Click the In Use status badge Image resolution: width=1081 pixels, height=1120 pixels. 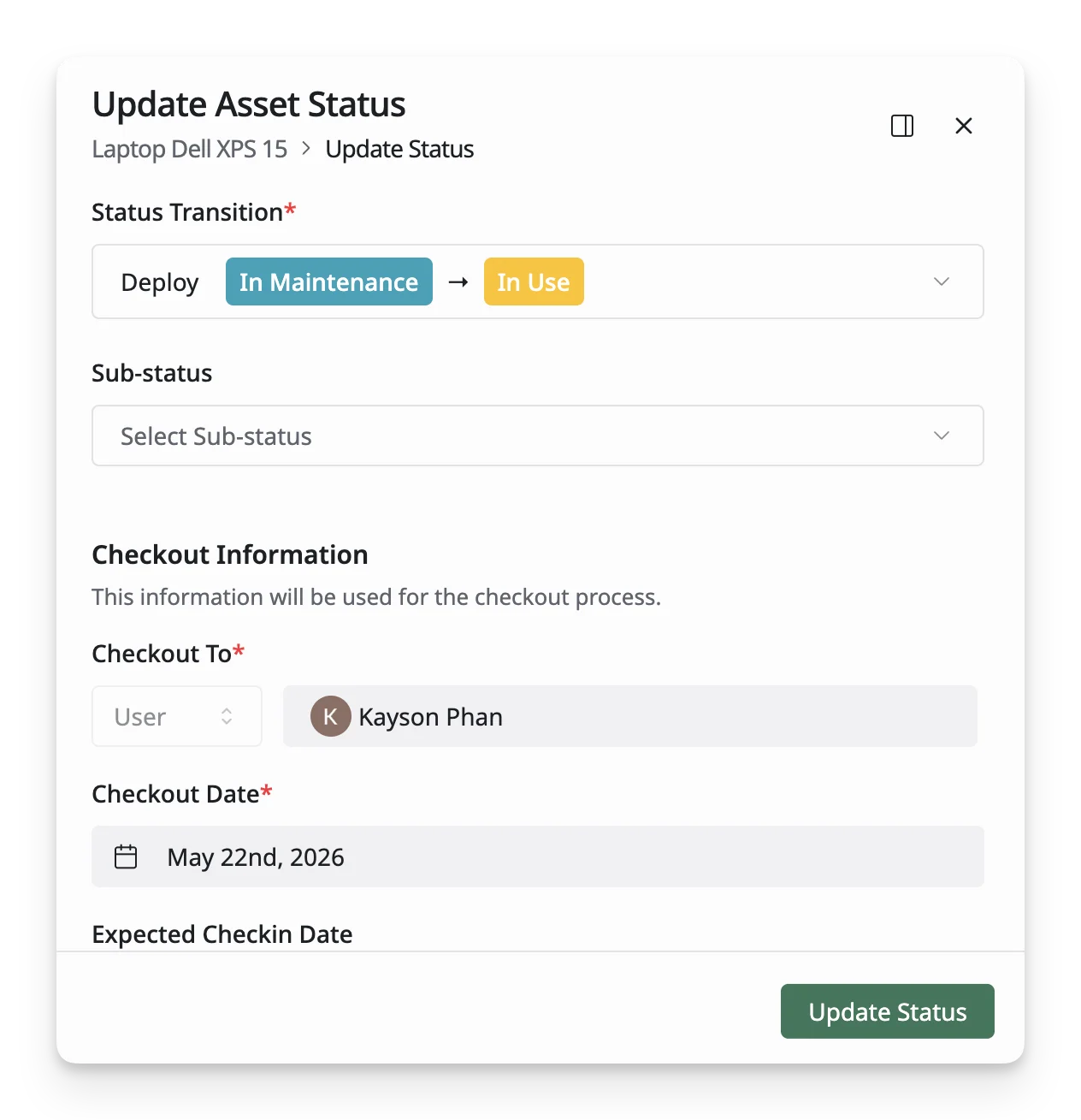[x=534, y=281]
